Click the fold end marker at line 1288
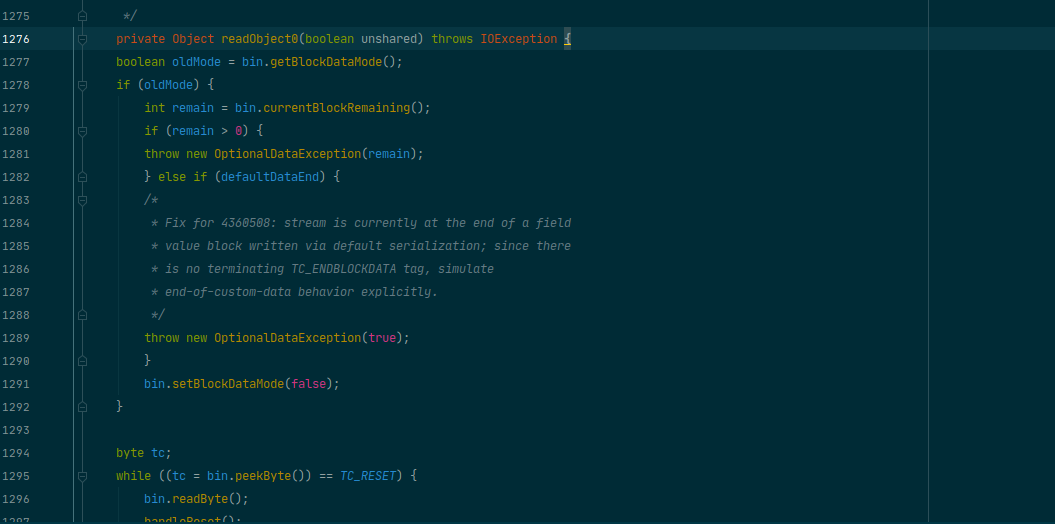The image size is (1055, 524). click(x=82, y=315)
